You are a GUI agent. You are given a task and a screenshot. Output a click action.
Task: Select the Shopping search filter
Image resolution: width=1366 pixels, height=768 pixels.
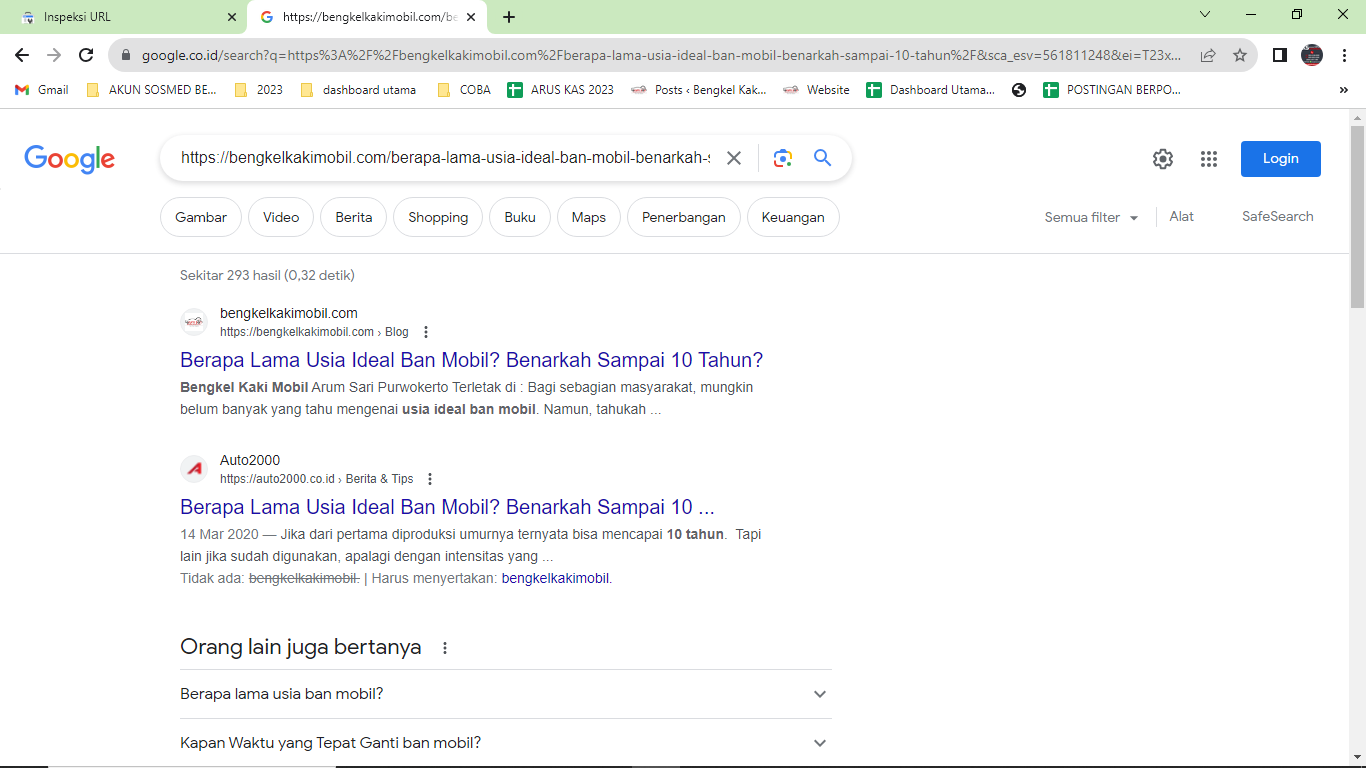click(x=438, y=217)
